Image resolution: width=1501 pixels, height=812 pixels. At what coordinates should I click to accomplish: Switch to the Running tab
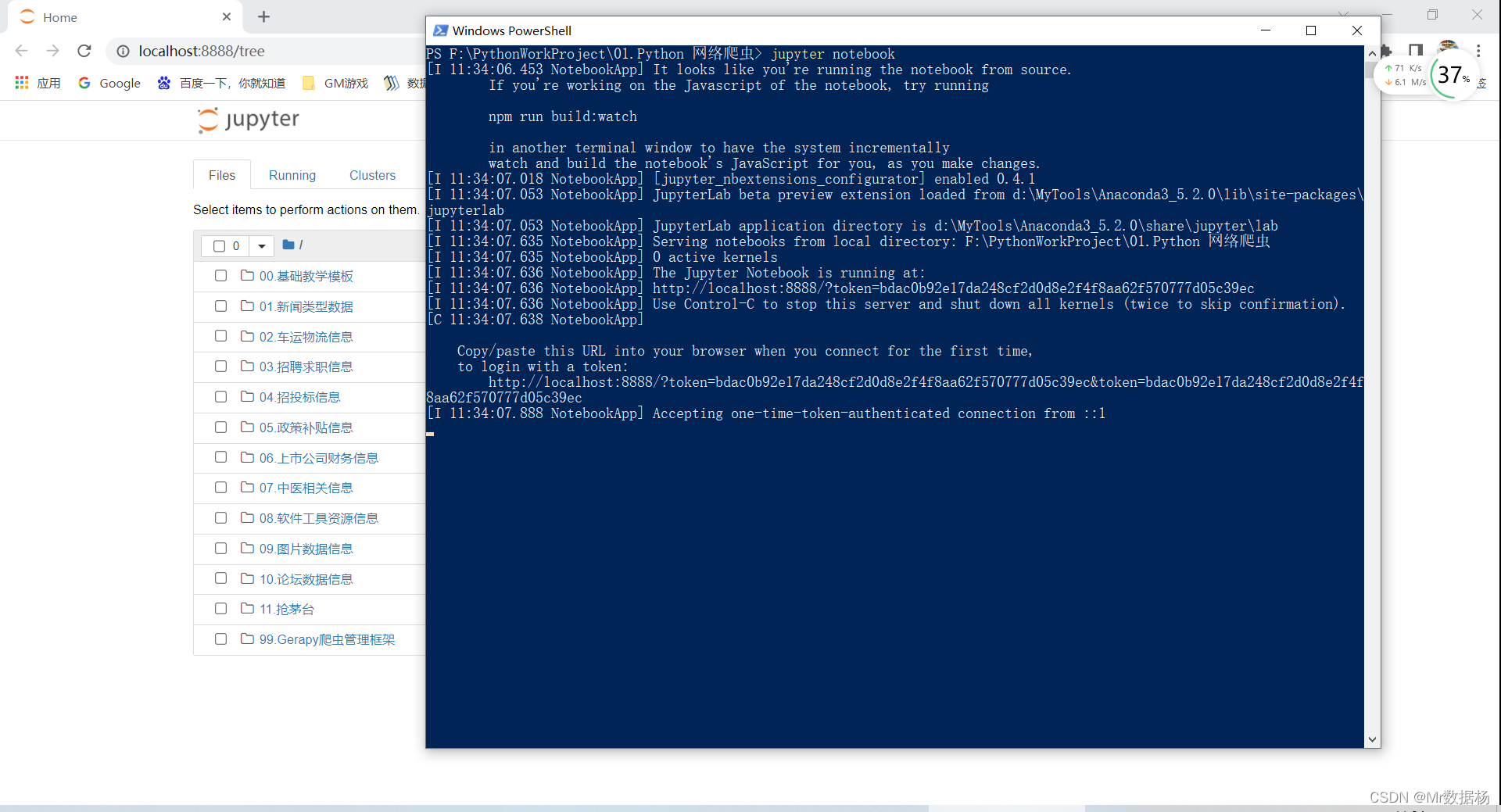[292, 175]
